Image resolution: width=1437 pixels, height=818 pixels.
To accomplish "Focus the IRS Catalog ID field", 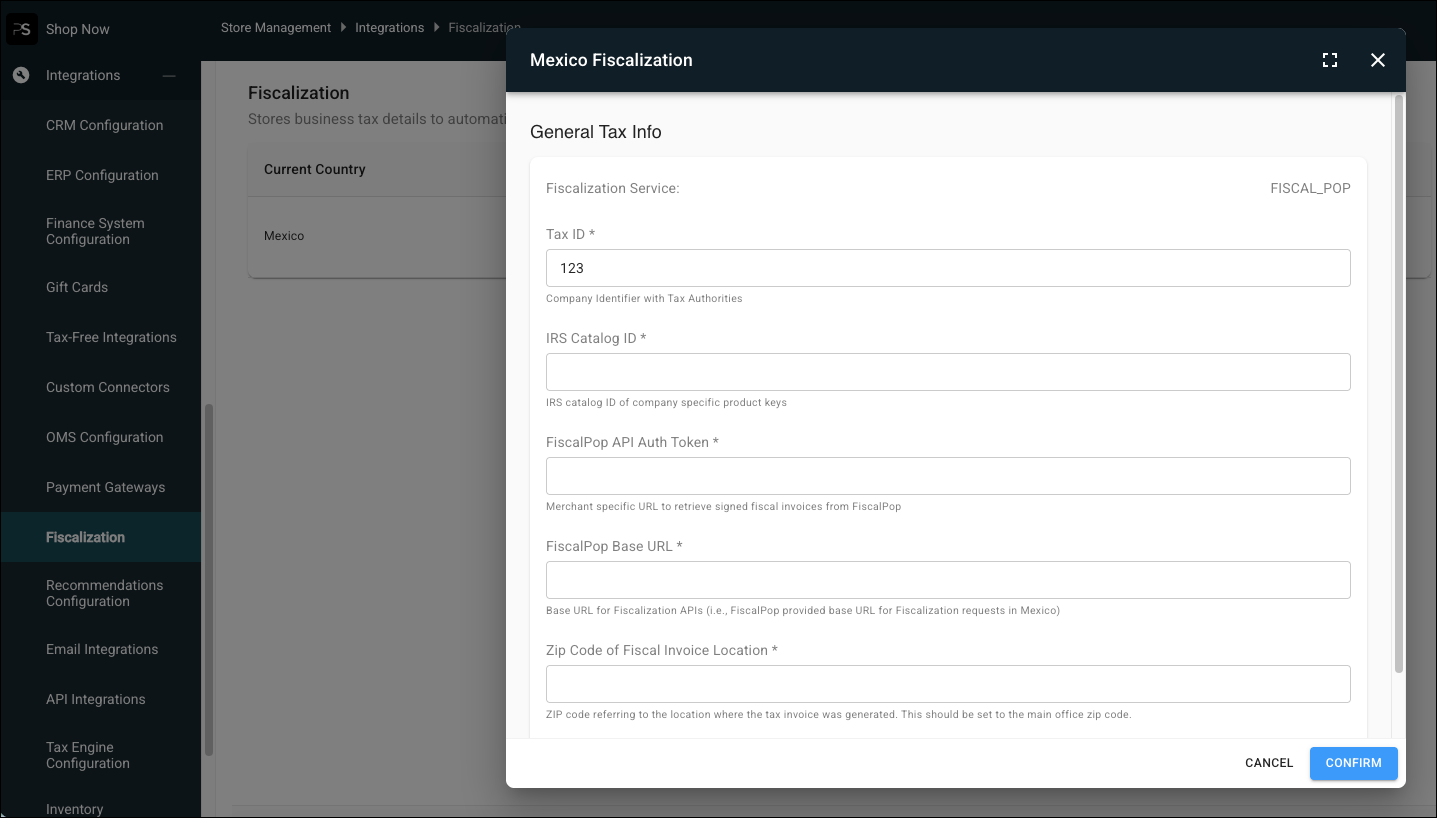I will point(948,372).
